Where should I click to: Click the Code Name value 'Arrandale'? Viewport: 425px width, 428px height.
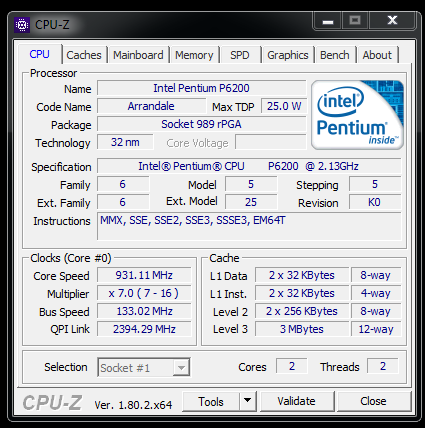pos(151,106)
